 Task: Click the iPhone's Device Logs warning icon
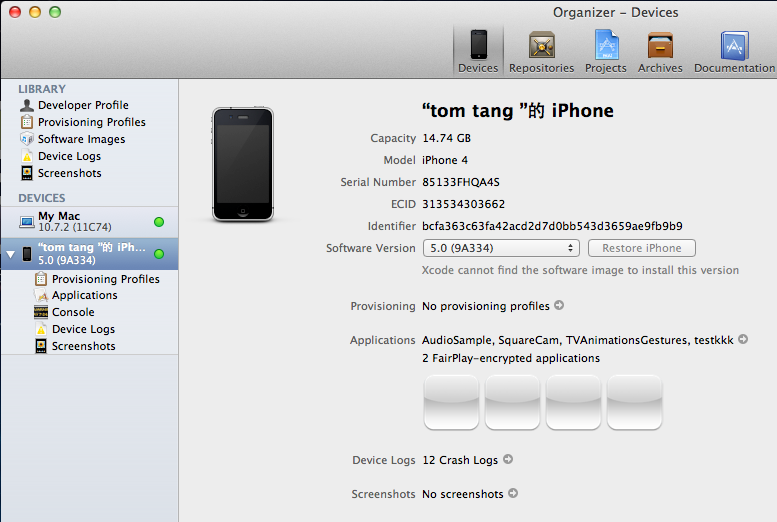41,329
